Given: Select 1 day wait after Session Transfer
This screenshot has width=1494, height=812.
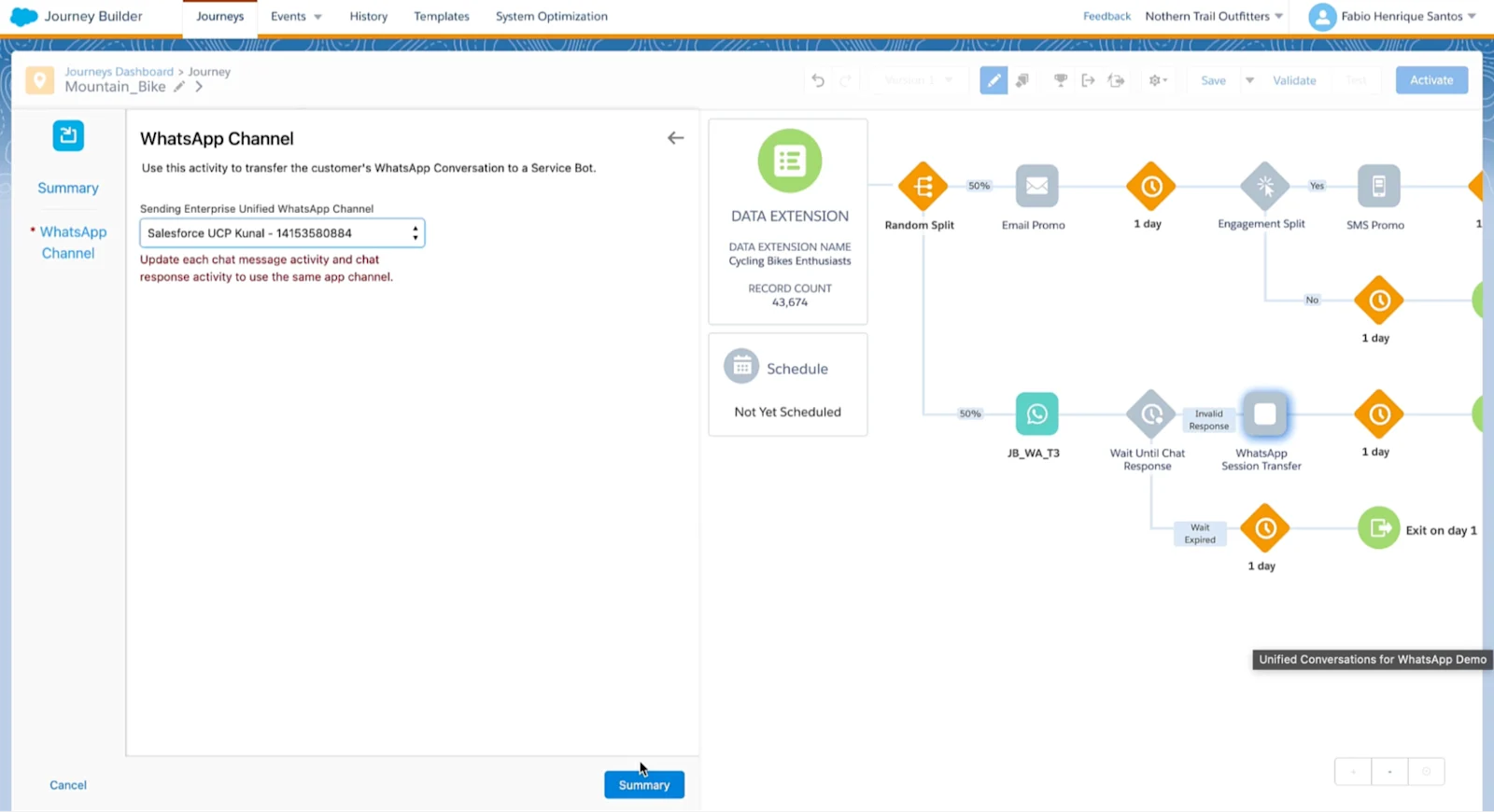Looking at the screenshot, I should 1378,413.
